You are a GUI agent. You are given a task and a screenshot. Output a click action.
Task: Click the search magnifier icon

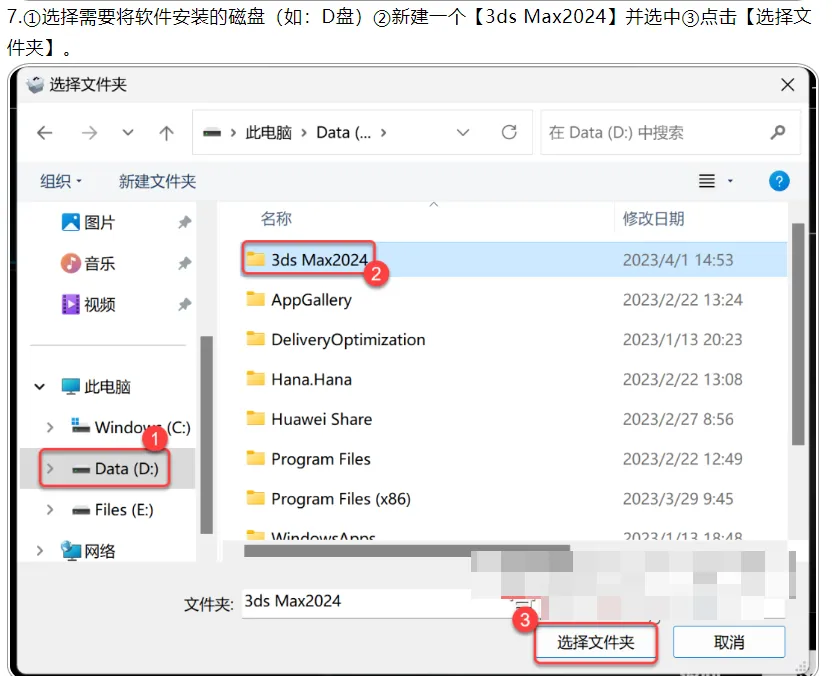[x=778, y=132]
